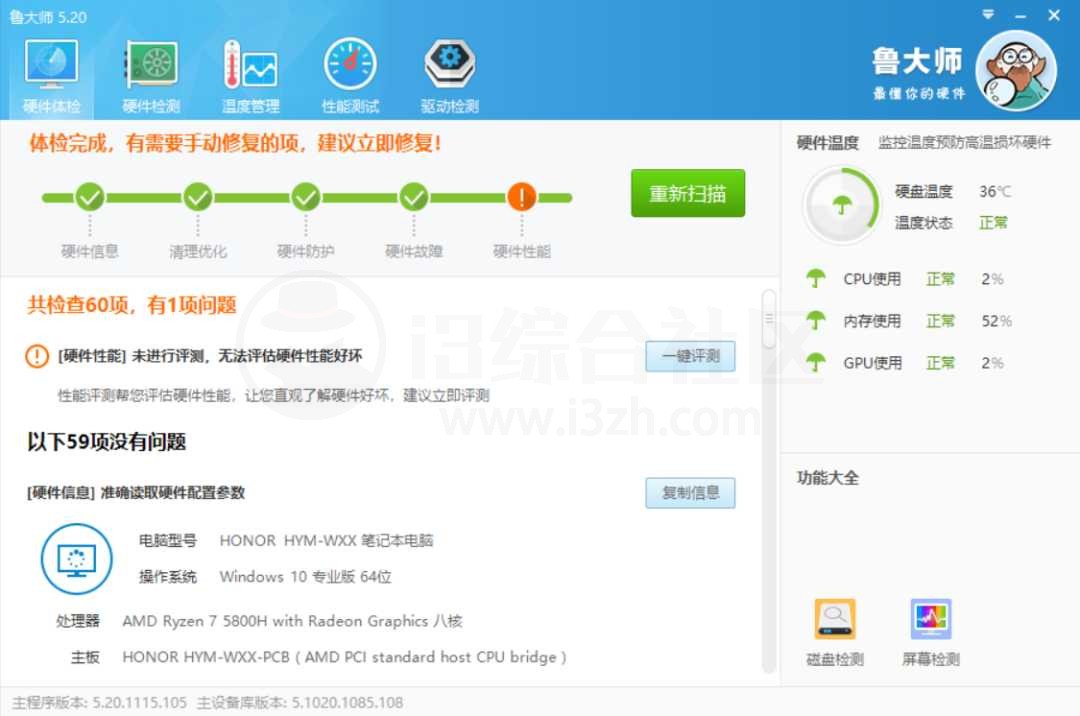The height and width of the screenshot is (716, 1080).
Task: Open the 磁盘检测 tool icon
Action: (x=835, y=619)
